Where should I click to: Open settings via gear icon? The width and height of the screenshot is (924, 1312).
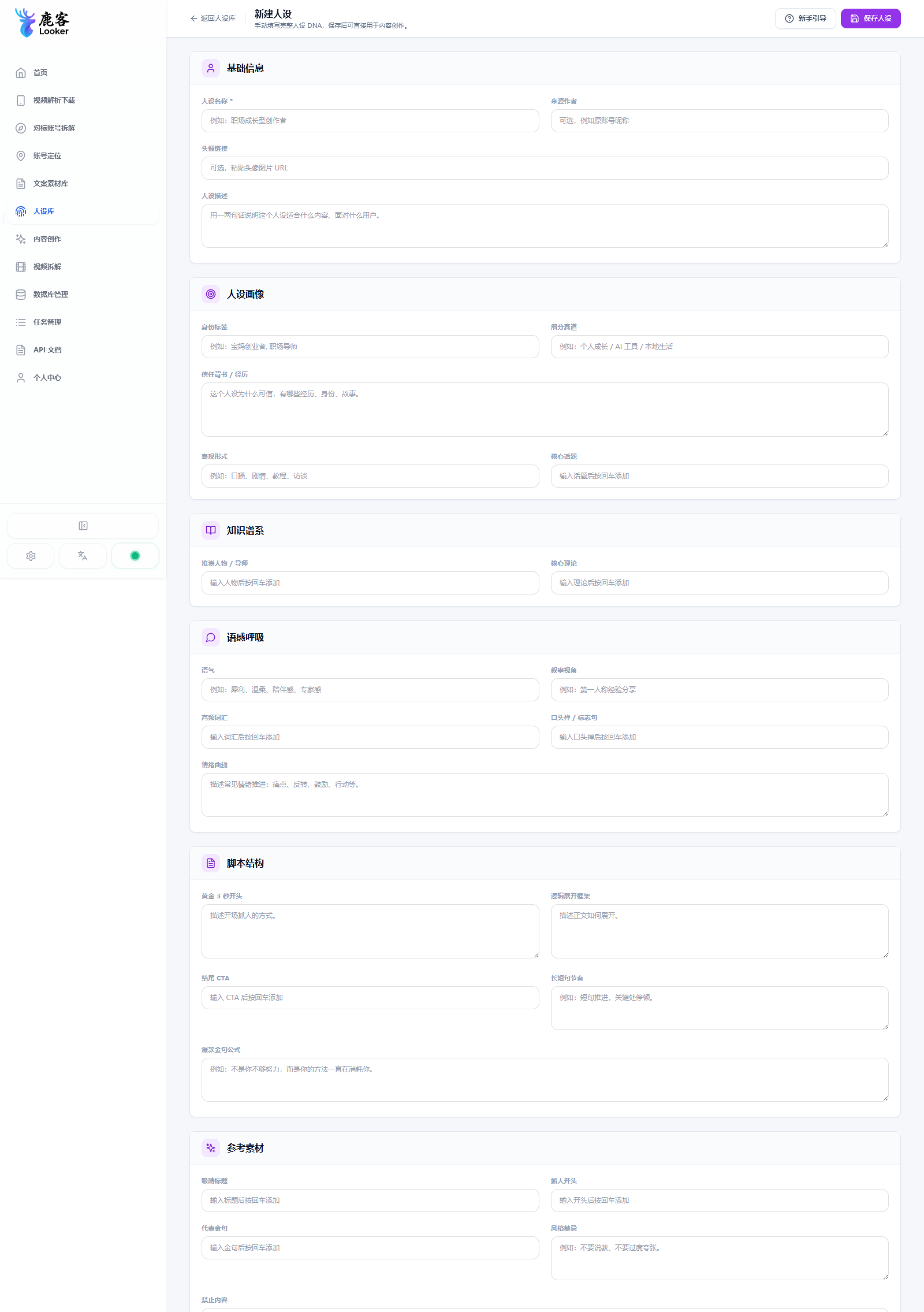point(31,556)
